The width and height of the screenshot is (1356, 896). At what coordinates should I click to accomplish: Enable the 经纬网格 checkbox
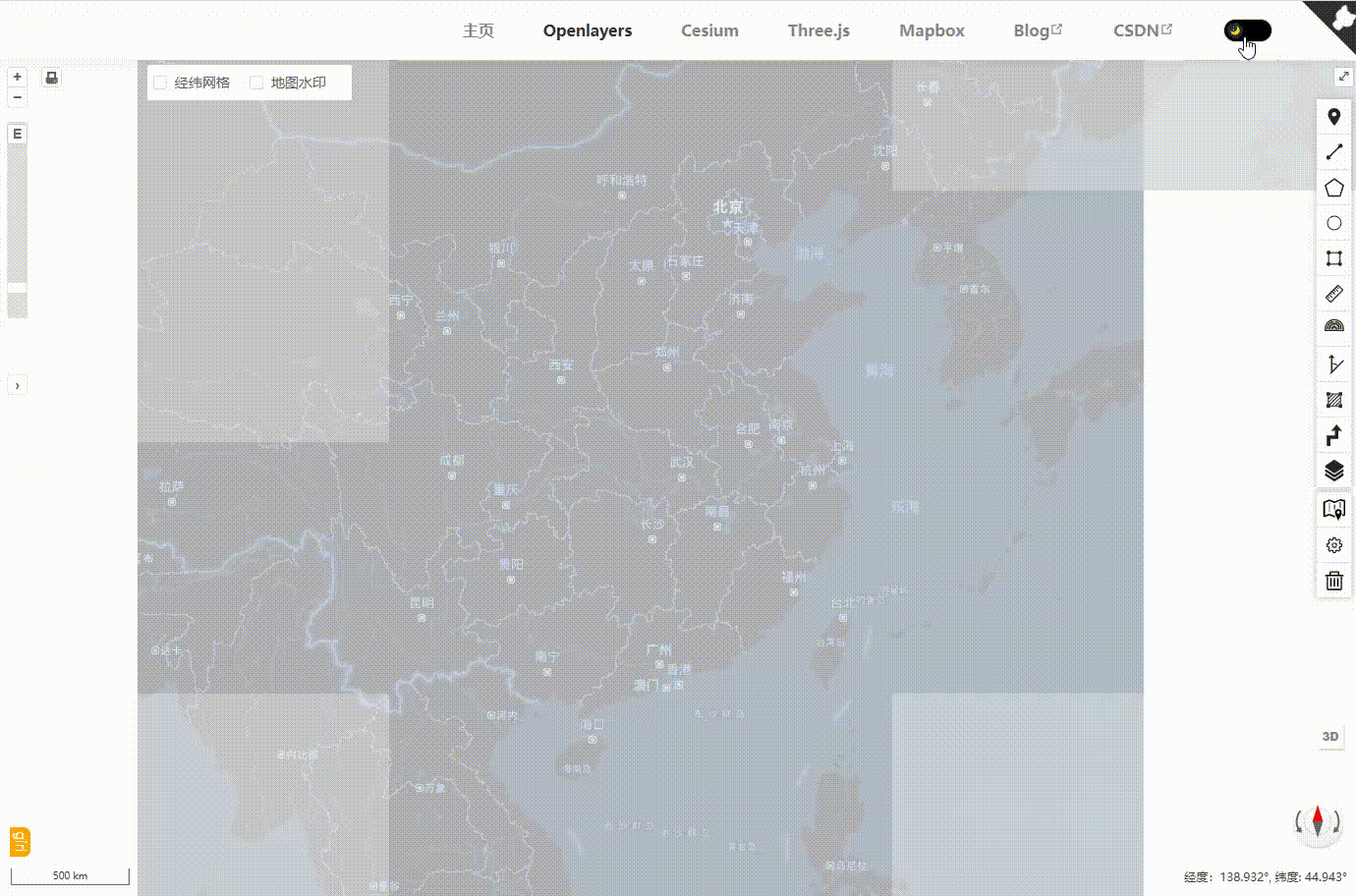point(160,83)
